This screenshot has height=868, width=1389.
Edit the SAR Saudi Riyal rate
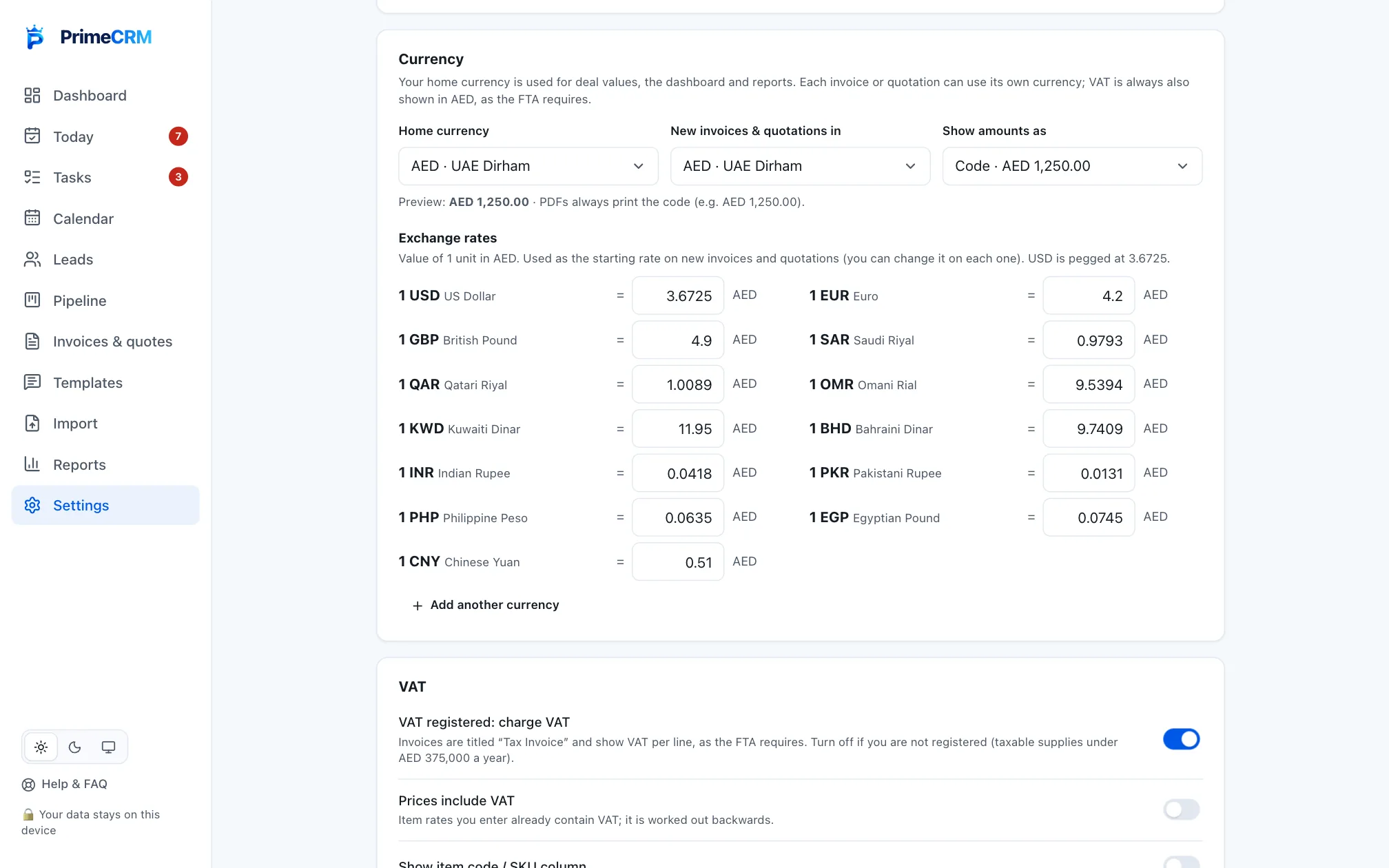pos(1089,340)
